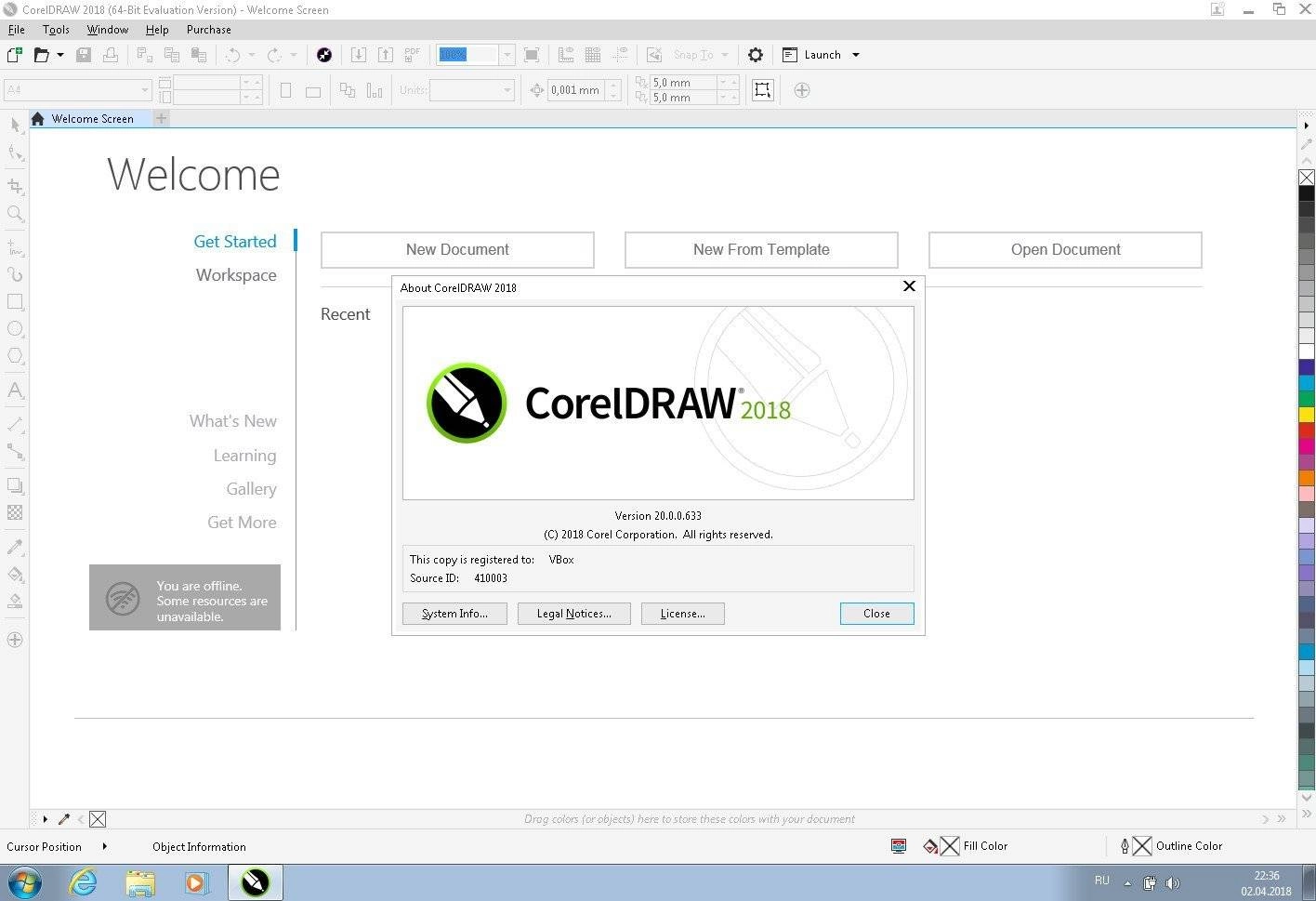1316x901 pixels.
Task: Select the Zoom magnifier tool
Action: (x=15, y=214)
